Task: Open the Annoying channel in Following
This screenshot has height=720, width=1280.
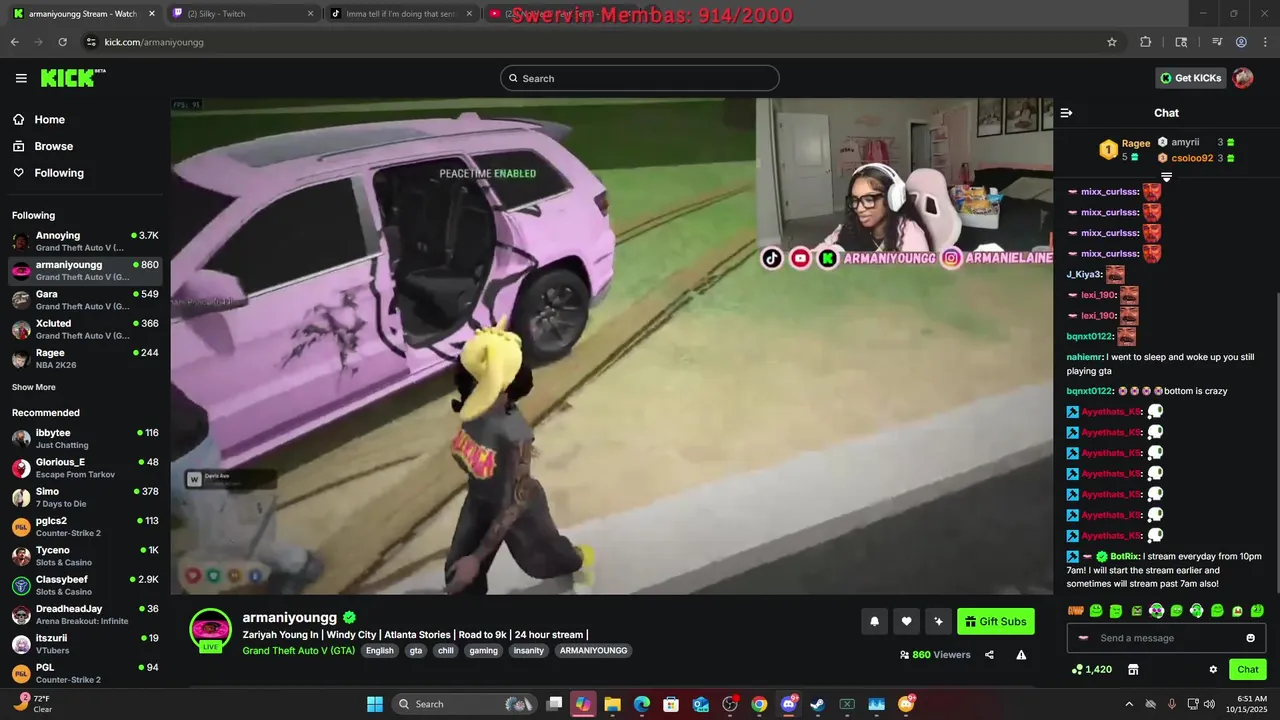Action: click(x=85, y=241)
